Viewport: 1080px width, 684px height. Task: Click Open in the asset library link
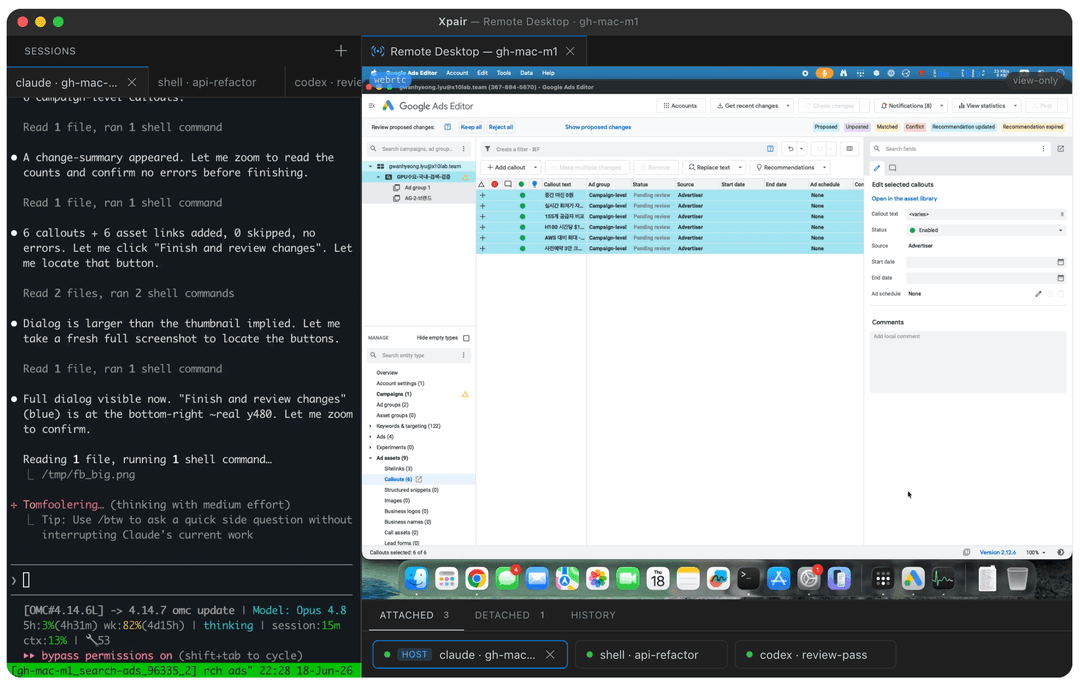pyautogui.click(x=904, y=198)
